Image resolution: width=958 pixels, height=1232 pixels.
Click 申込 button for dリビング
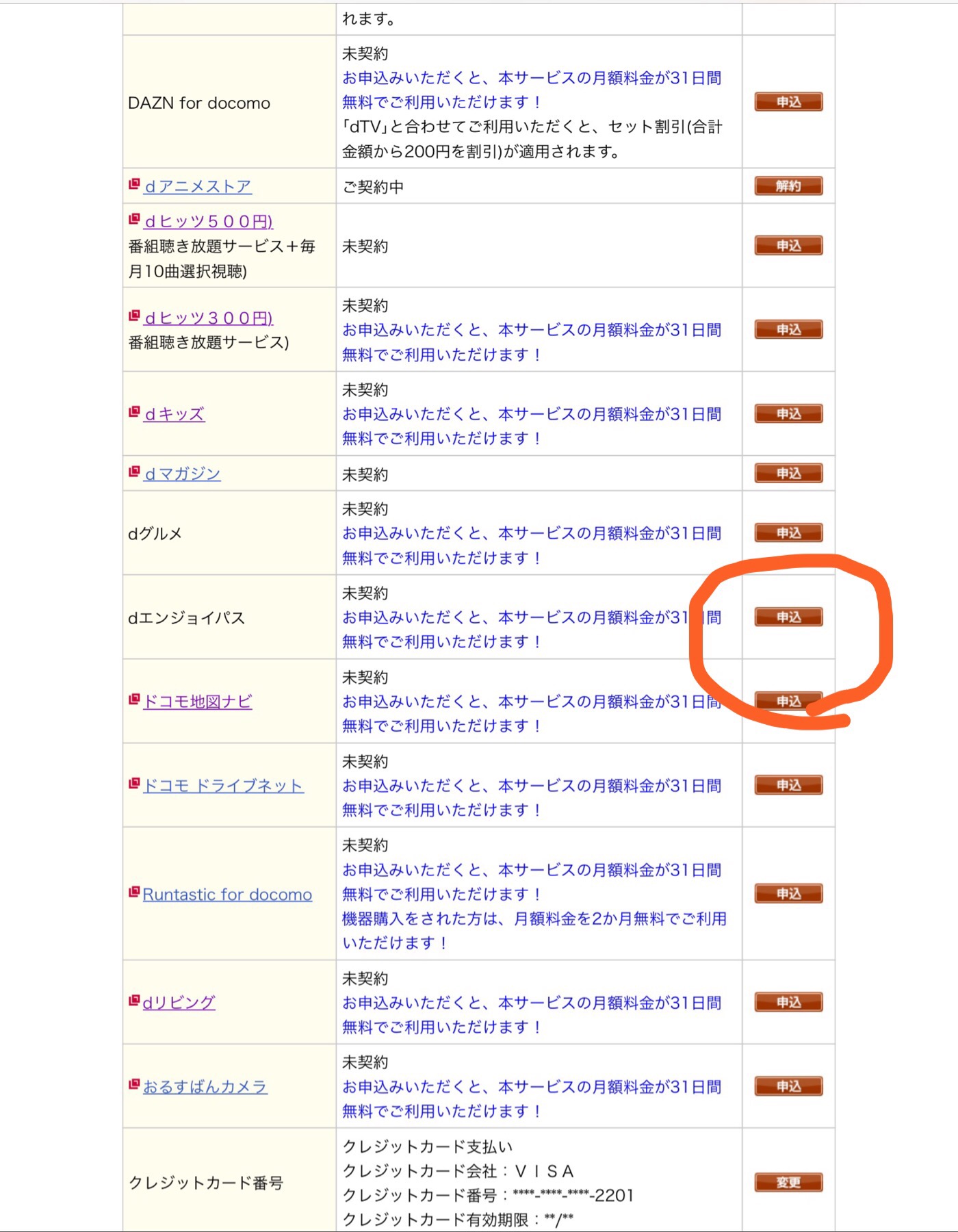788,1003
